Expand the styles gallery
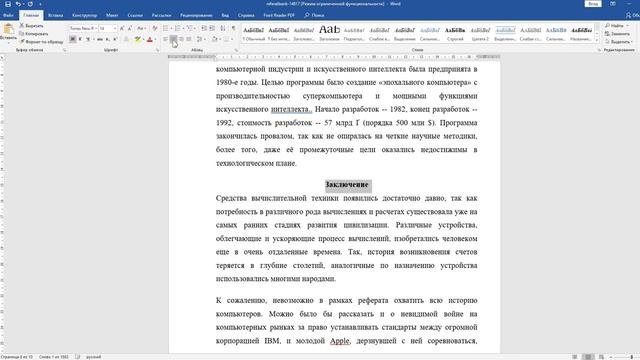This screenshot has height=360, width=640. (597, 40)
